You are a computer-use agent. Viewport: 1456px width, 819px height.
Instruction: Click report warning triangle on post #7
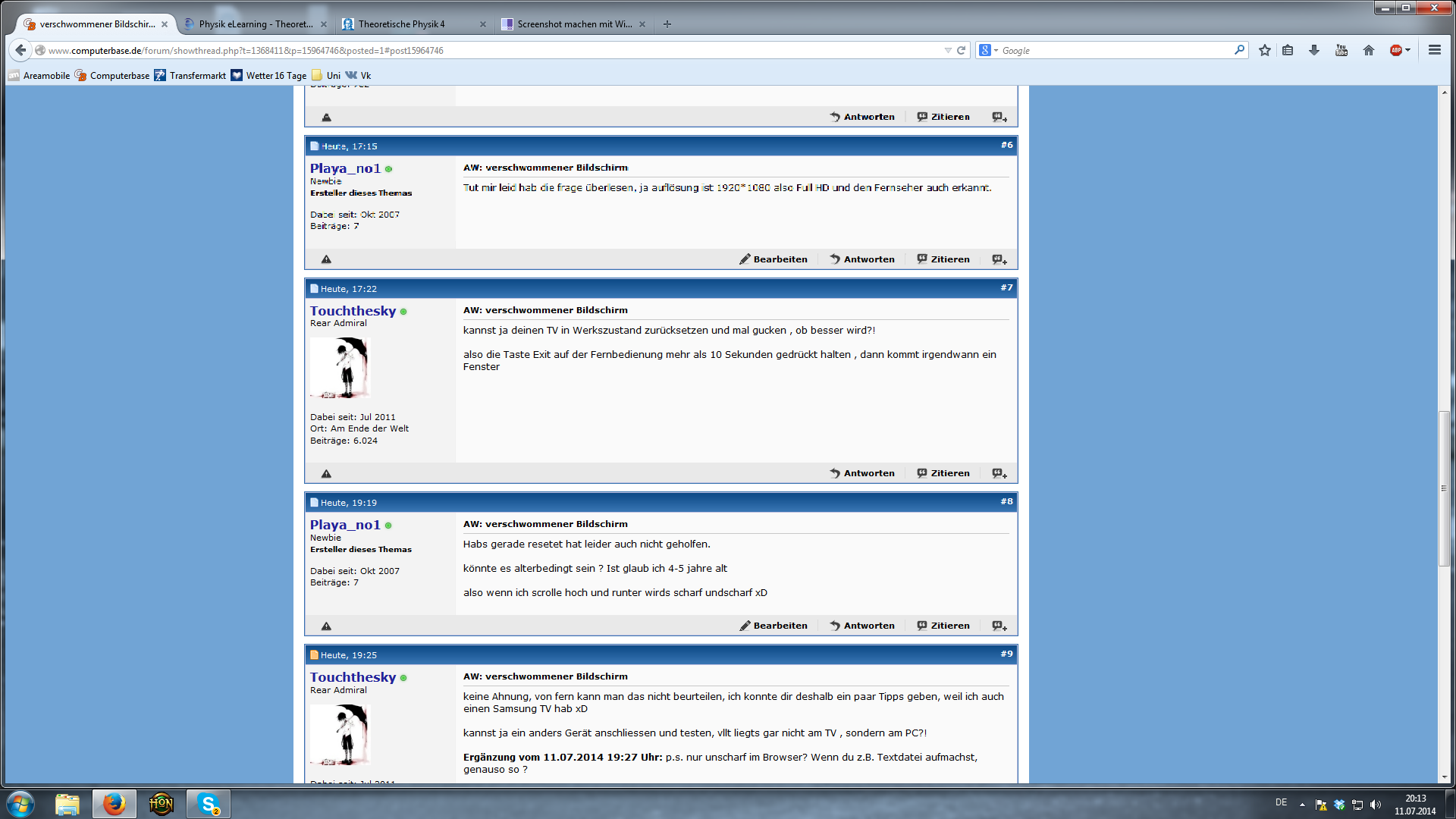(326, 474)
